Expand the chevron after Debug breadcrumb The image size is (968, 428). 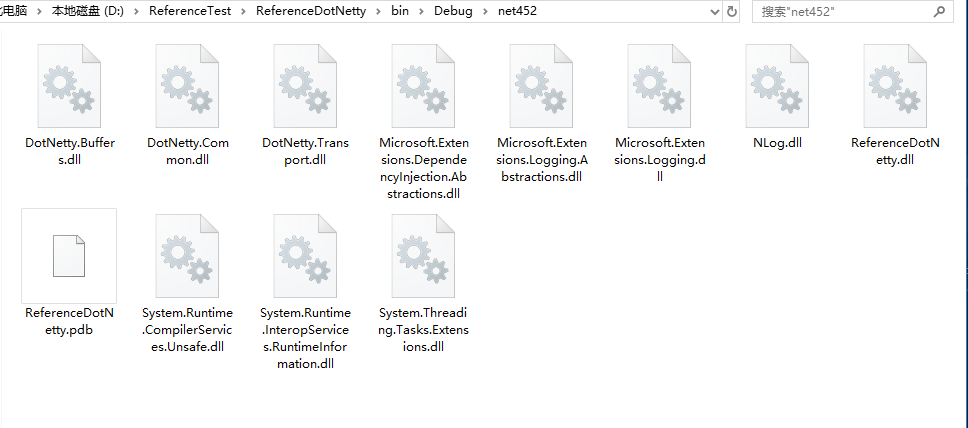pyautogui.click(x=485, y=11)
